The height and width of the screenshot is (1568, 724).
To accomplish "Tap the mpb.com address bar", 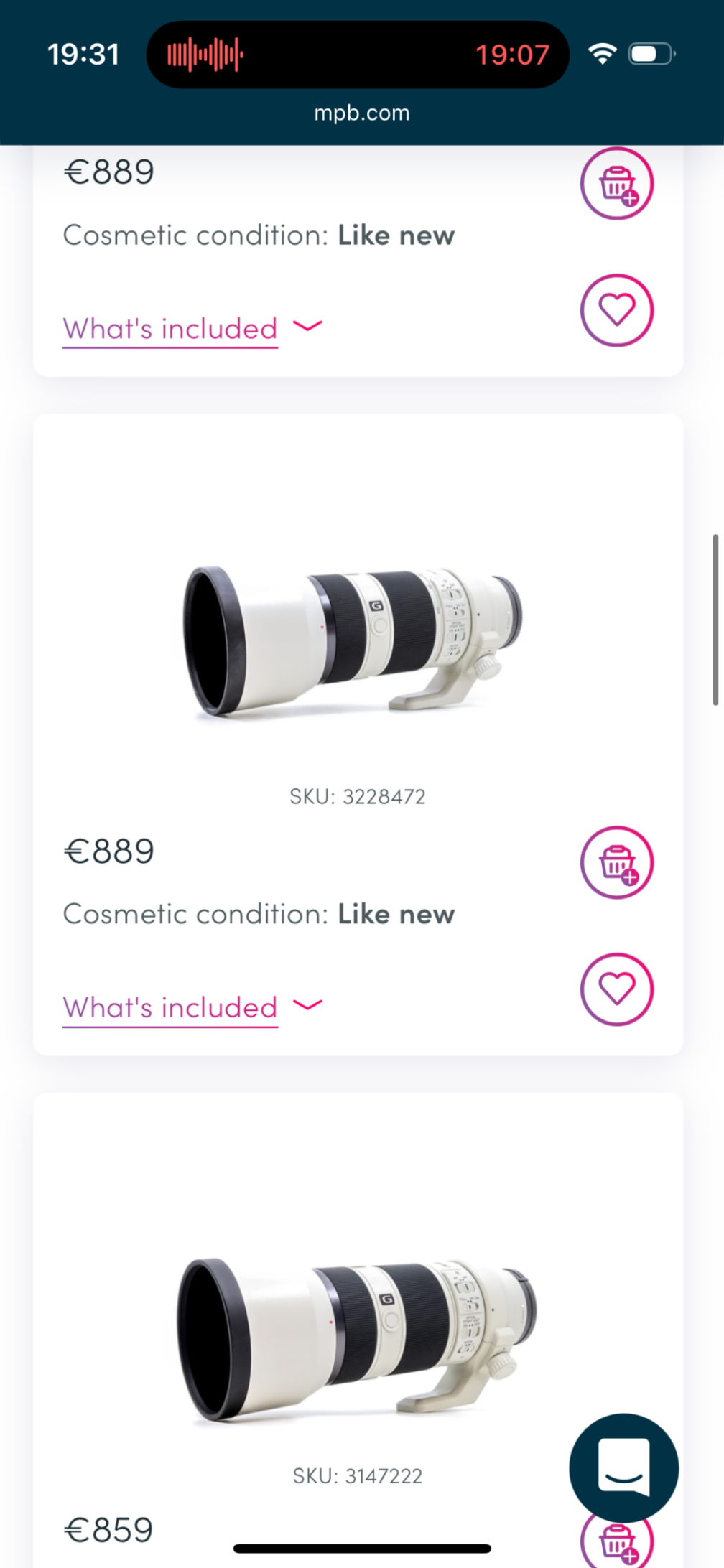I will point(362,113).
